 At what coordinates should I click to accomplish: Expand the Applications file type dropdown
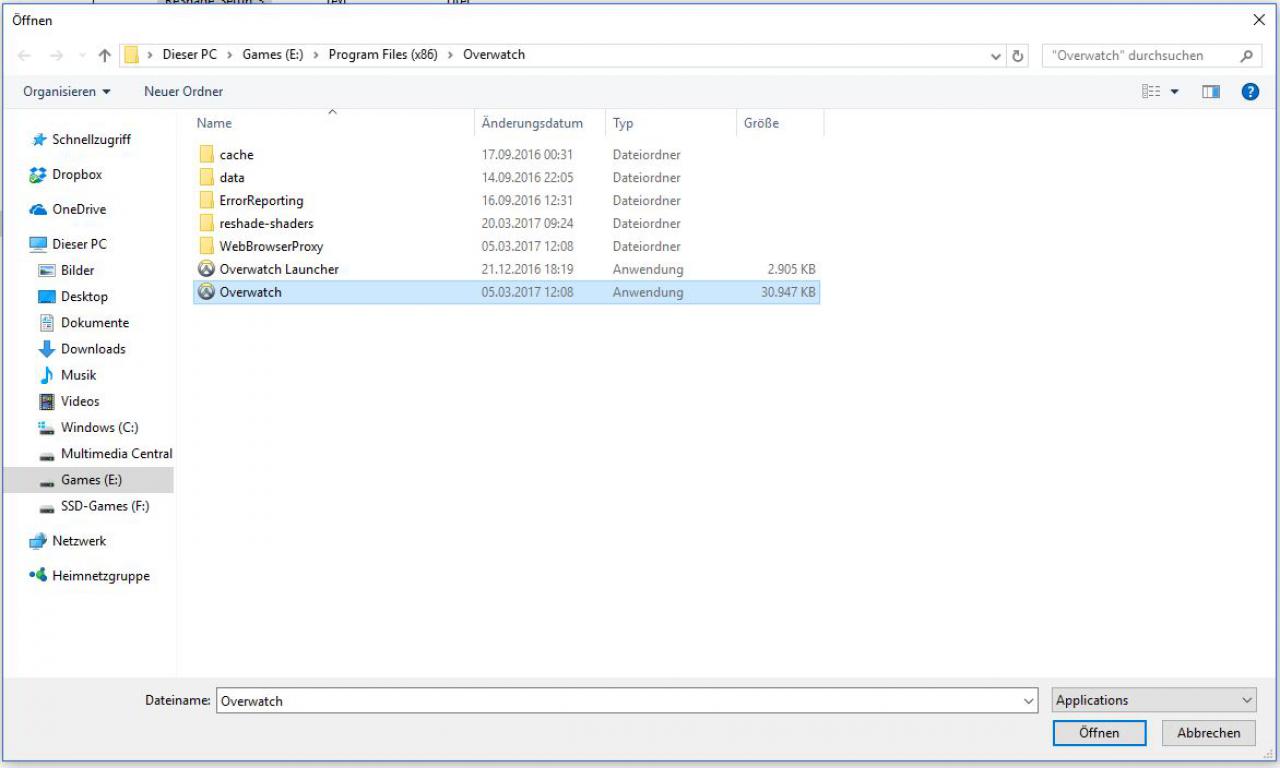1154,700
